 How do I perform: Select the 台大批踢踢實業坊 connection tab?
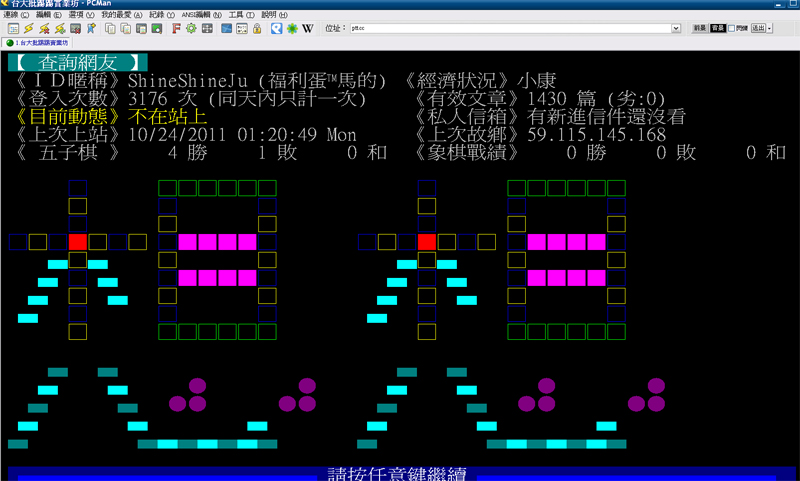37,43
